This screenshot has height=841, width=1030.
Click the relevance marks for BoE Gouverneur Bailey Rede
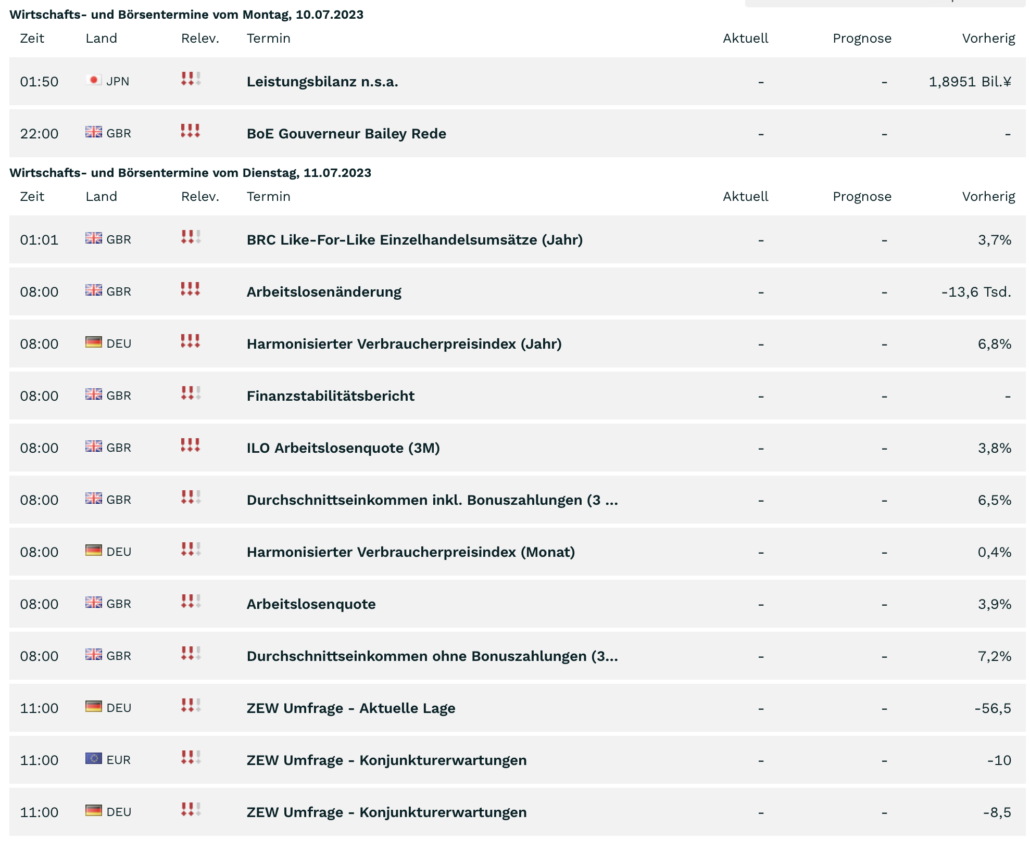point(190,131)
